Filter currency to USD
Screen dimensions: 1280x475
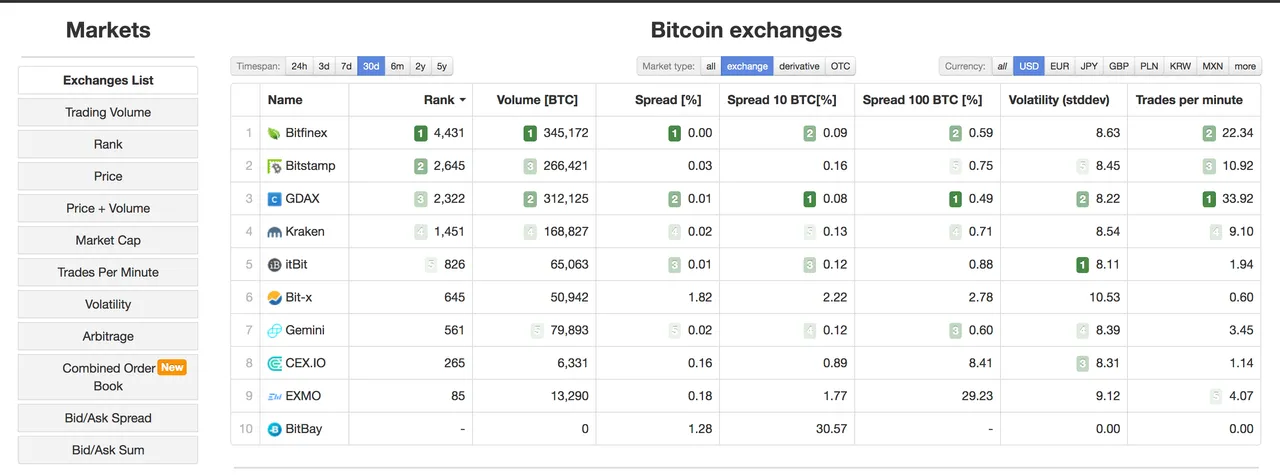point(1028,66)
